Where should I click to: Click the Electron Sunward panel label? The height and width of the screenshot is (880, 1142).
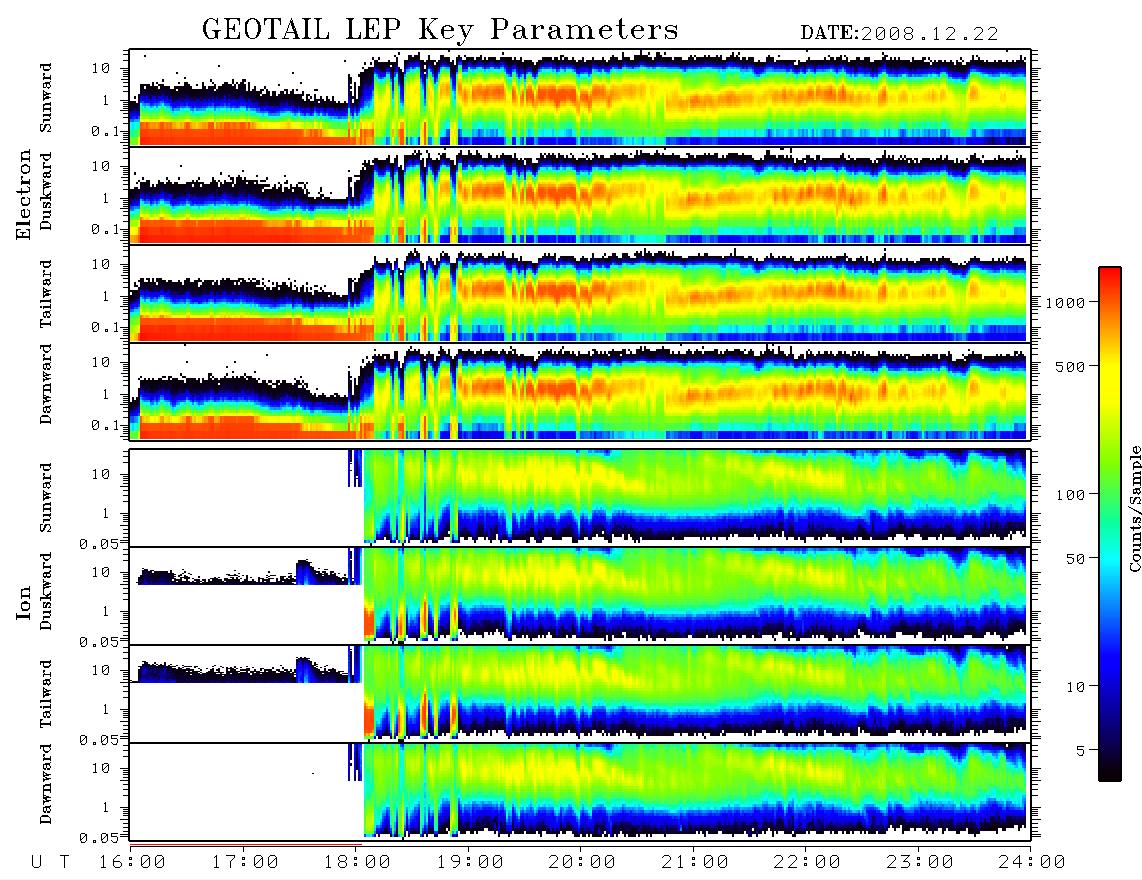coord(46,98)
